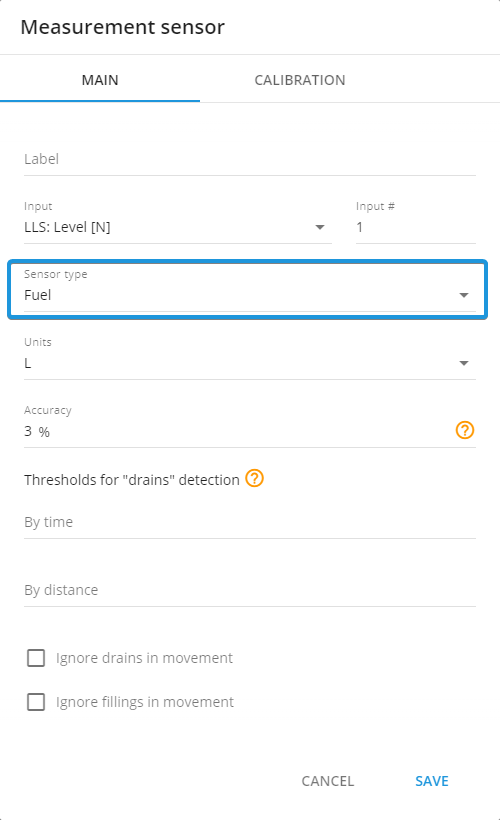Screen dimensions: 500x820
Task: Expand the Sensor type dropdown arrow
Action: [463, 295]
